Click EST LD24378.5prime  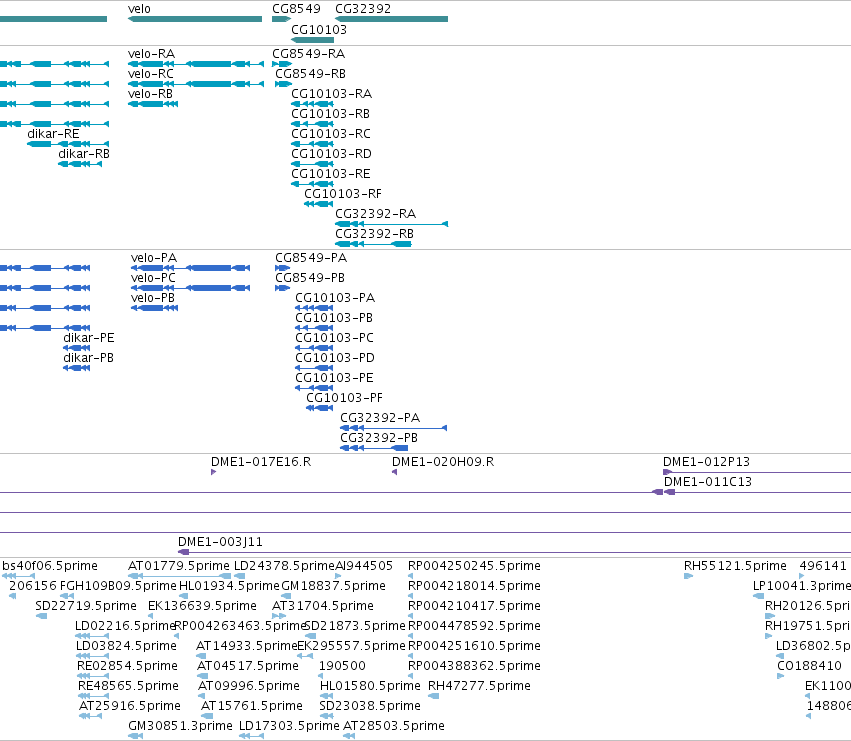coord(239,577)
